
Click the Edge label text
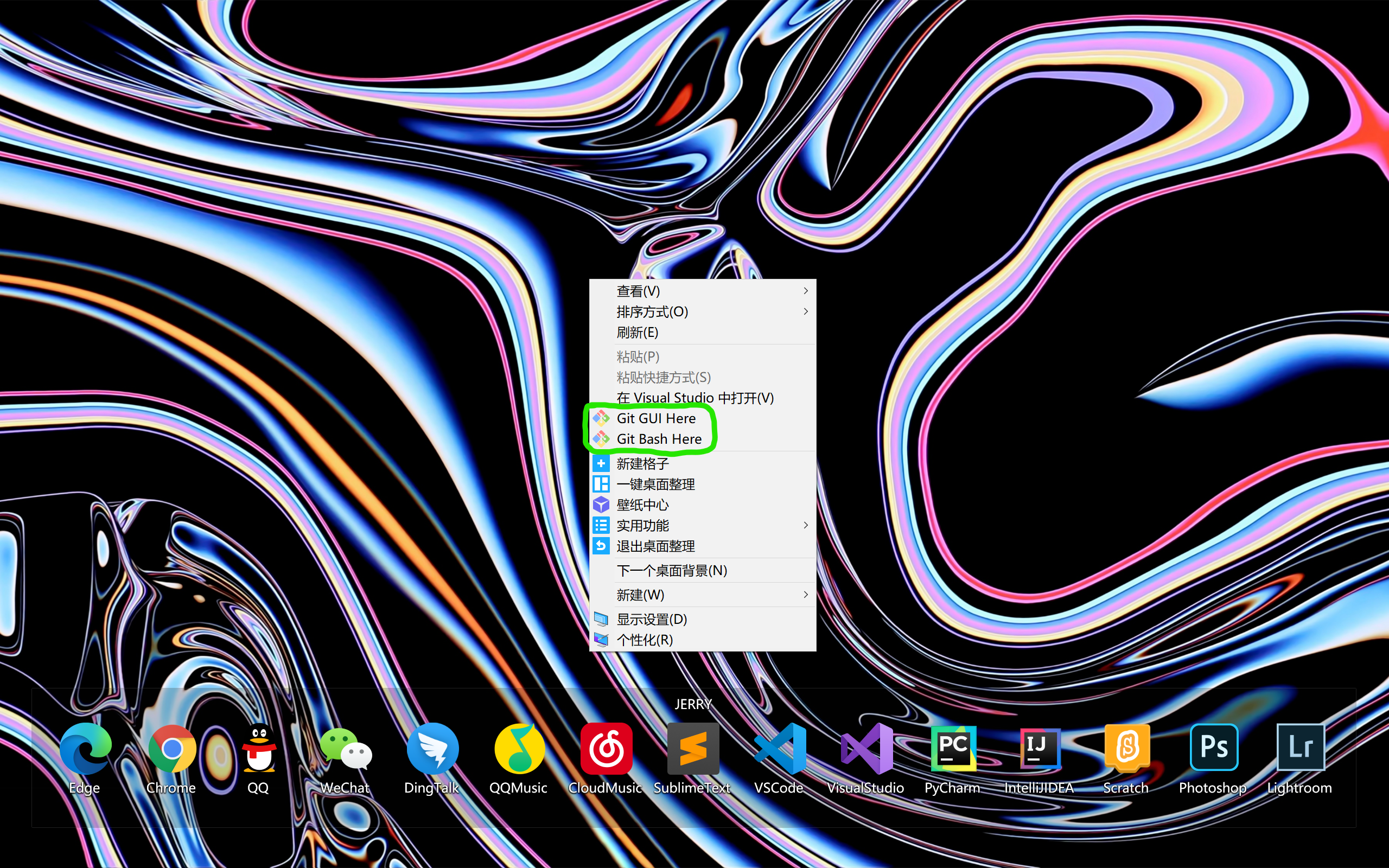85,788
